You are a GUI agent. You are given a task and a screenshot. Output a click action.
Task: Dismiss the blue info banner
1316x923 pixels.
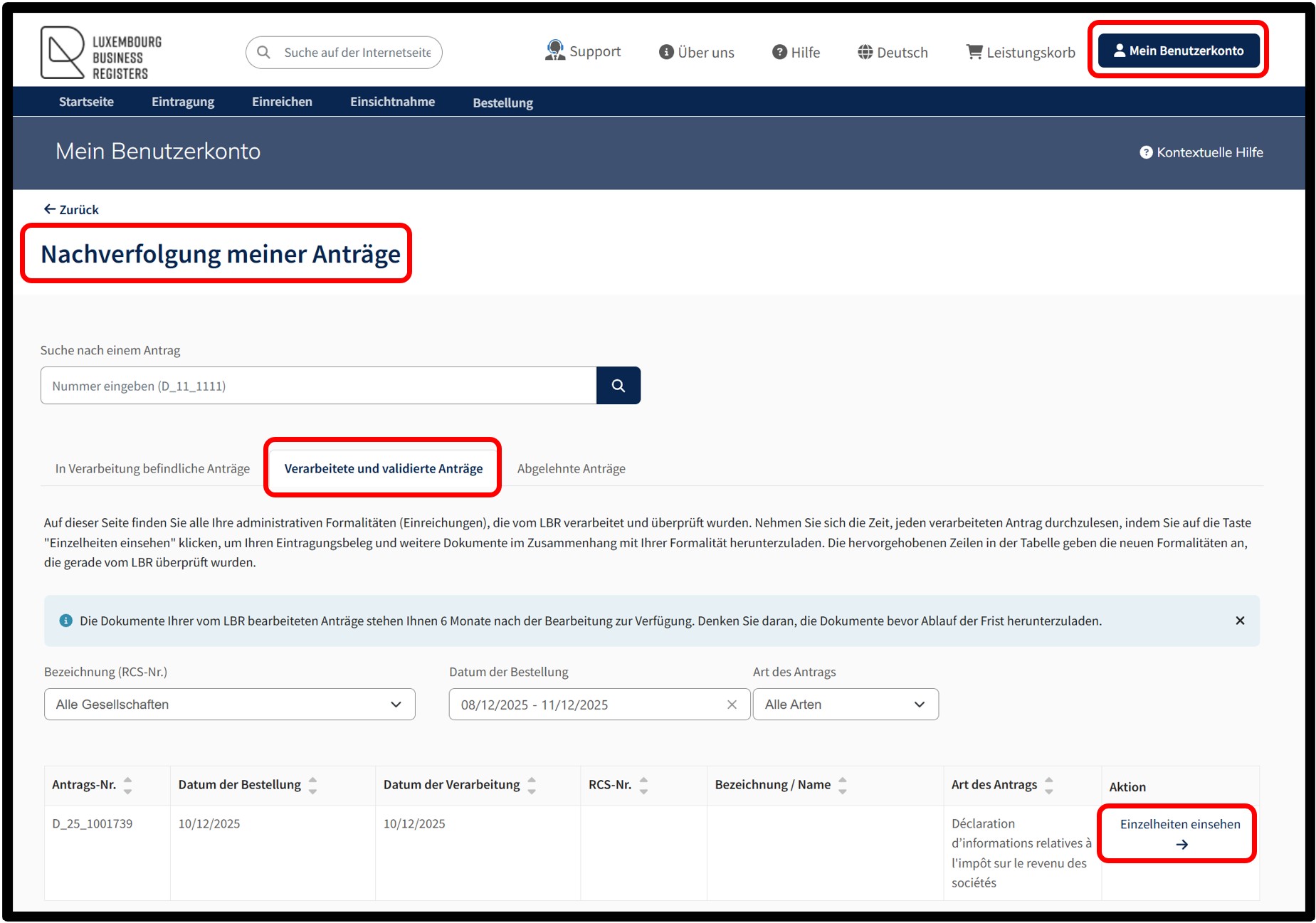pos(1240,621)
